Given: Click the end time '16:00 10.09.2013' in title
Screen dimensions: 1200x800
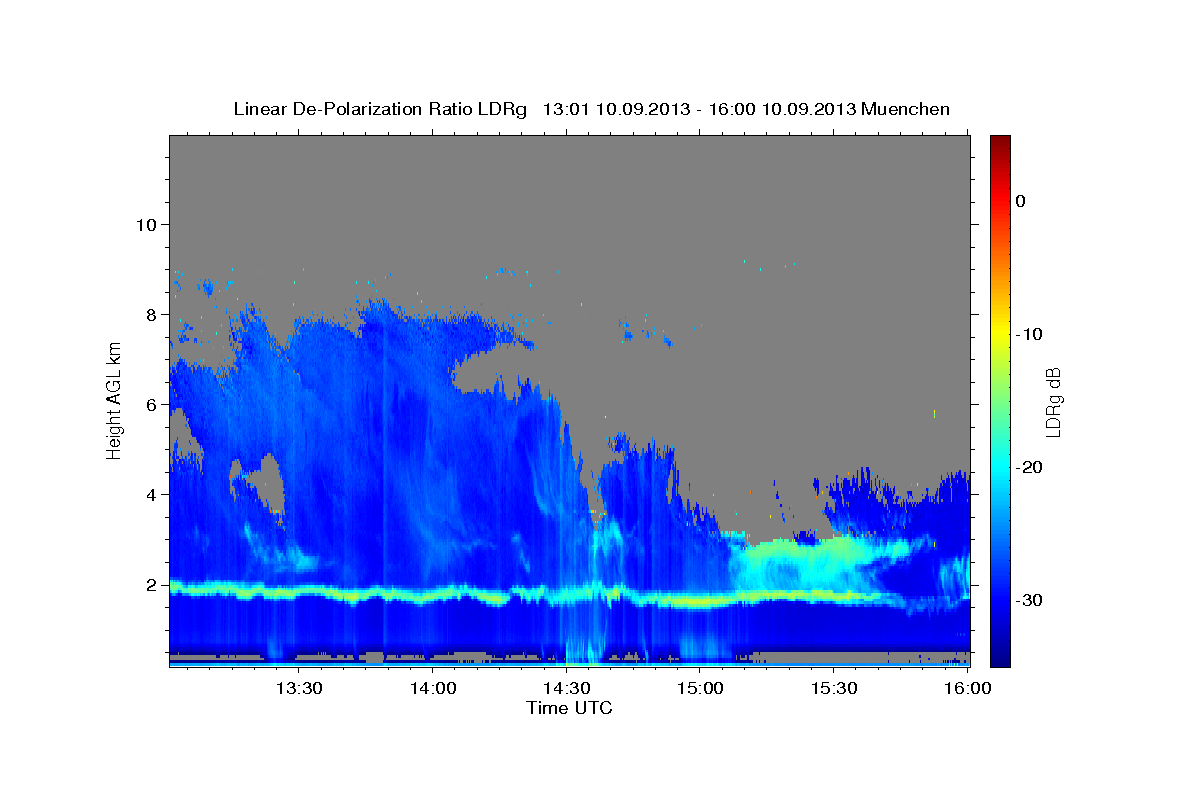Looking at the screenshot, I should (783, 109).
